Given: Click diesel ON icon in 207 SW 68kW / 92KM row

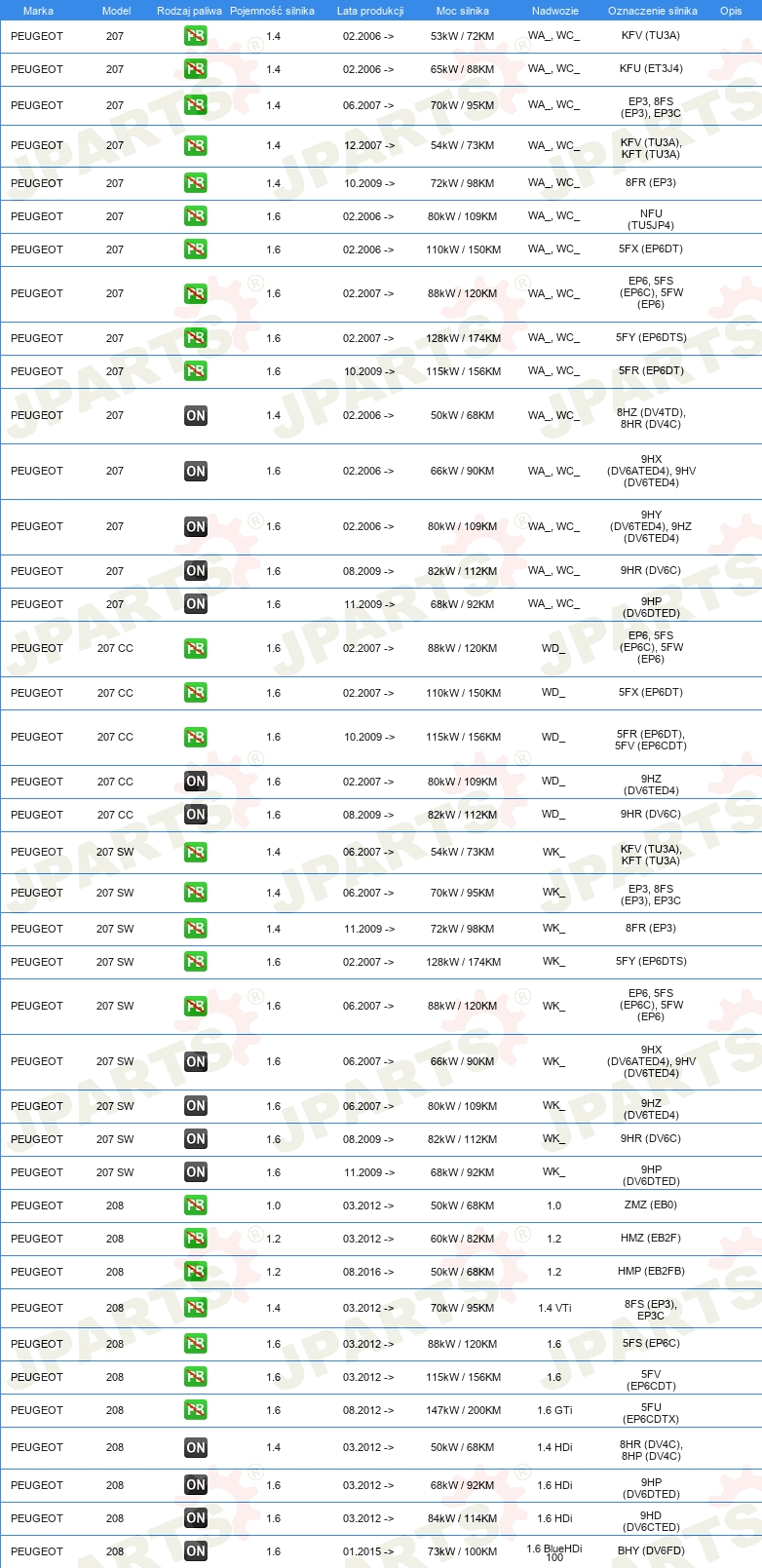Looking at the screenshot, I should click(196, 1172).
